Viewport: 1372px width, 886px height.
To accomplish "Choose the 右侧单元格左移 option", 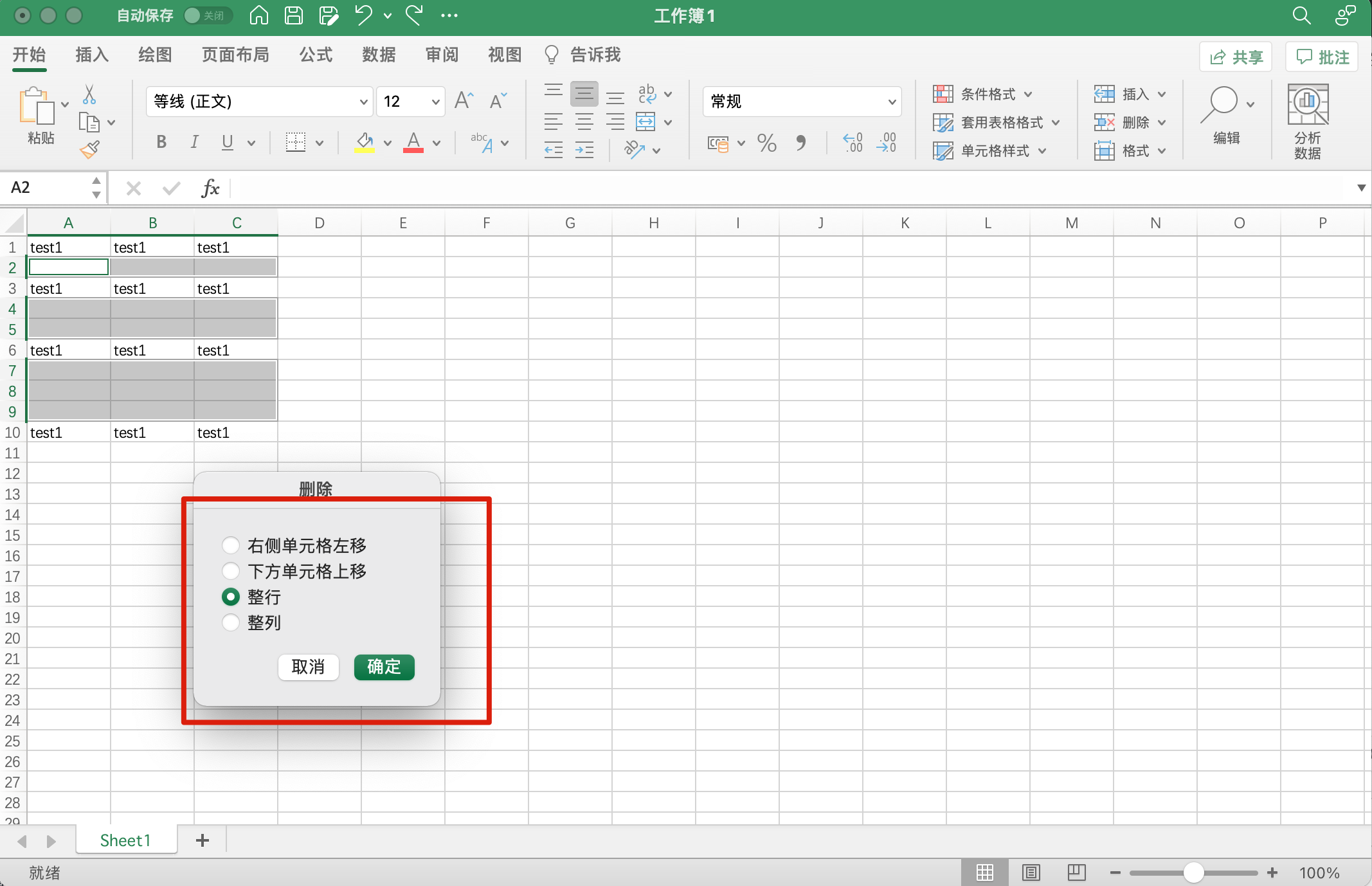I will 230,545.
